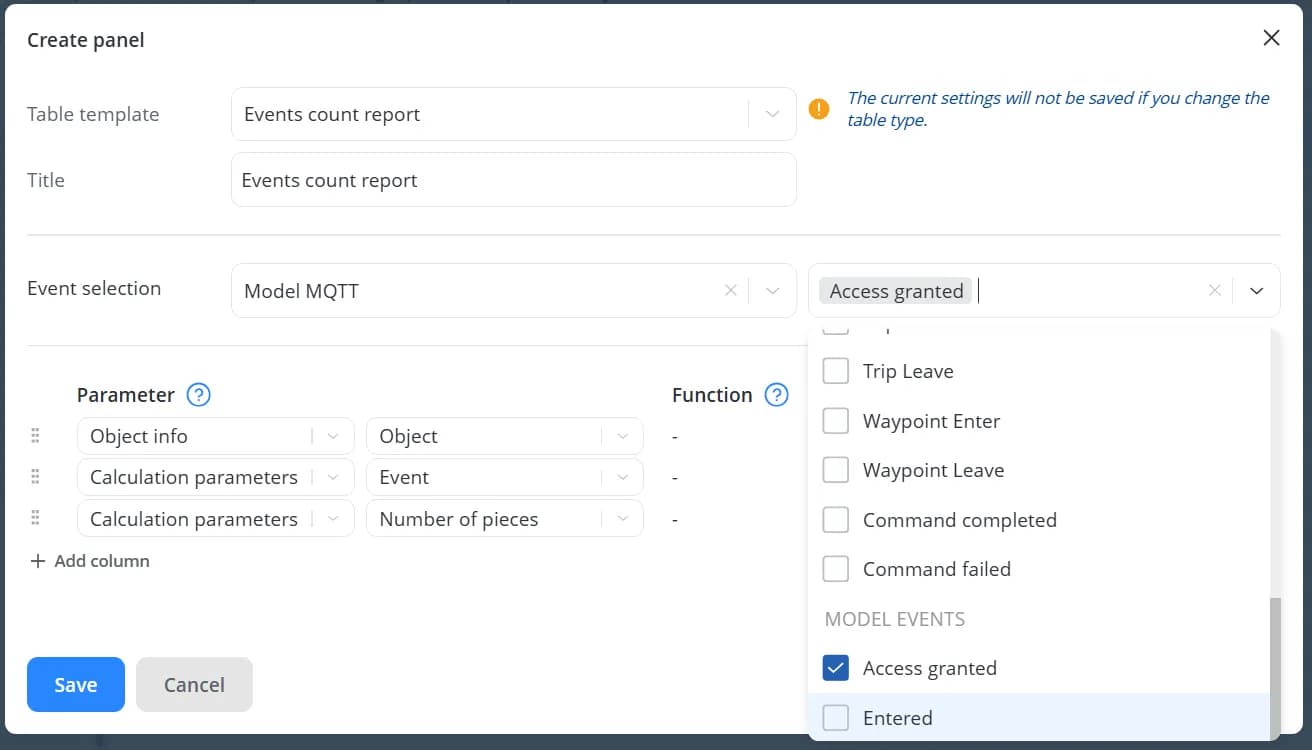The height and width of the screenshot is (750, 1312).
Task: Tick the Waypoint Leave checkbox
Action: coord(835,470)
